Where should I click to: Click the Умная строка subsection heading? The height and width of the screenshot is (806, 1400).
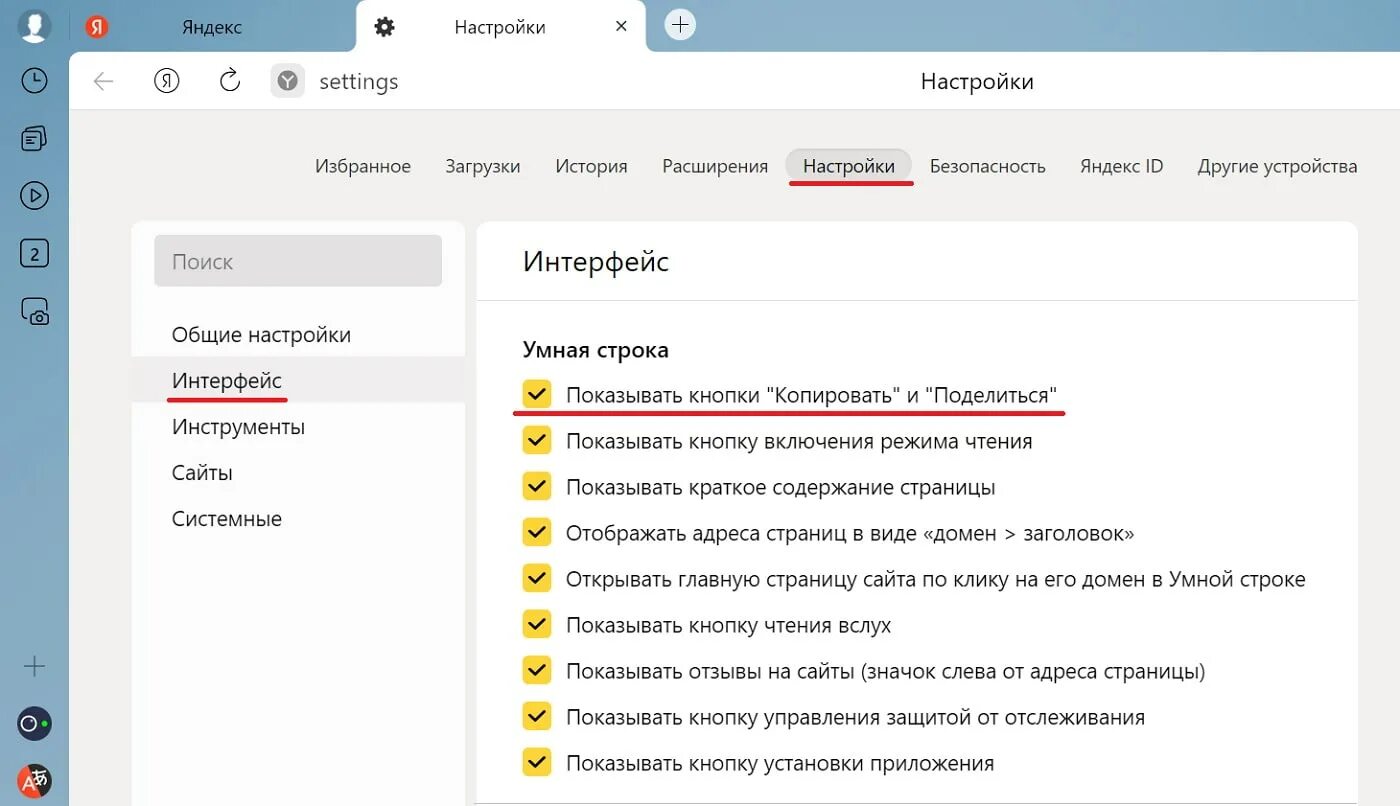click(x=596, y=350)
